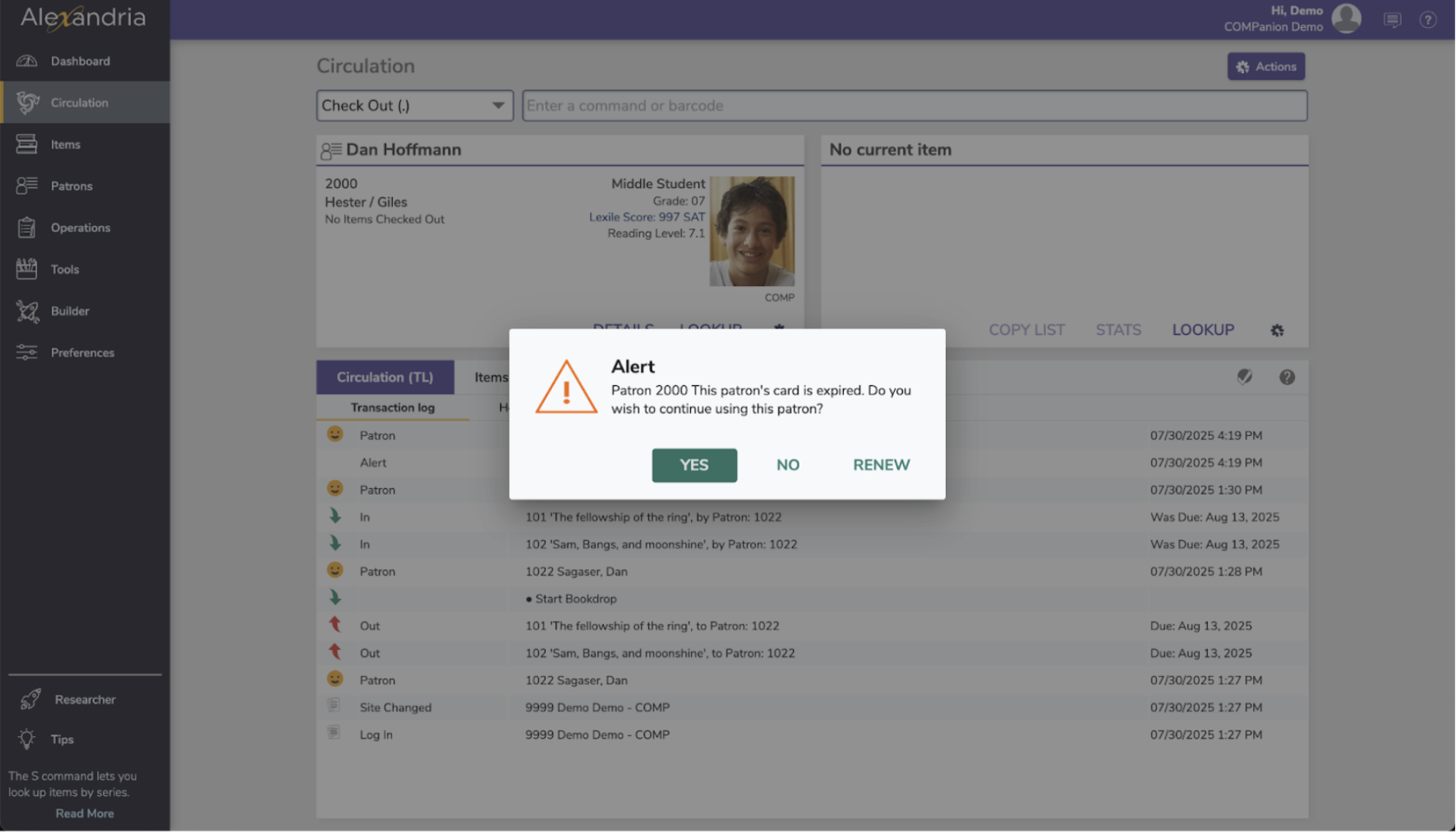
Task: Open the Operations section
Action: (80, 228)
